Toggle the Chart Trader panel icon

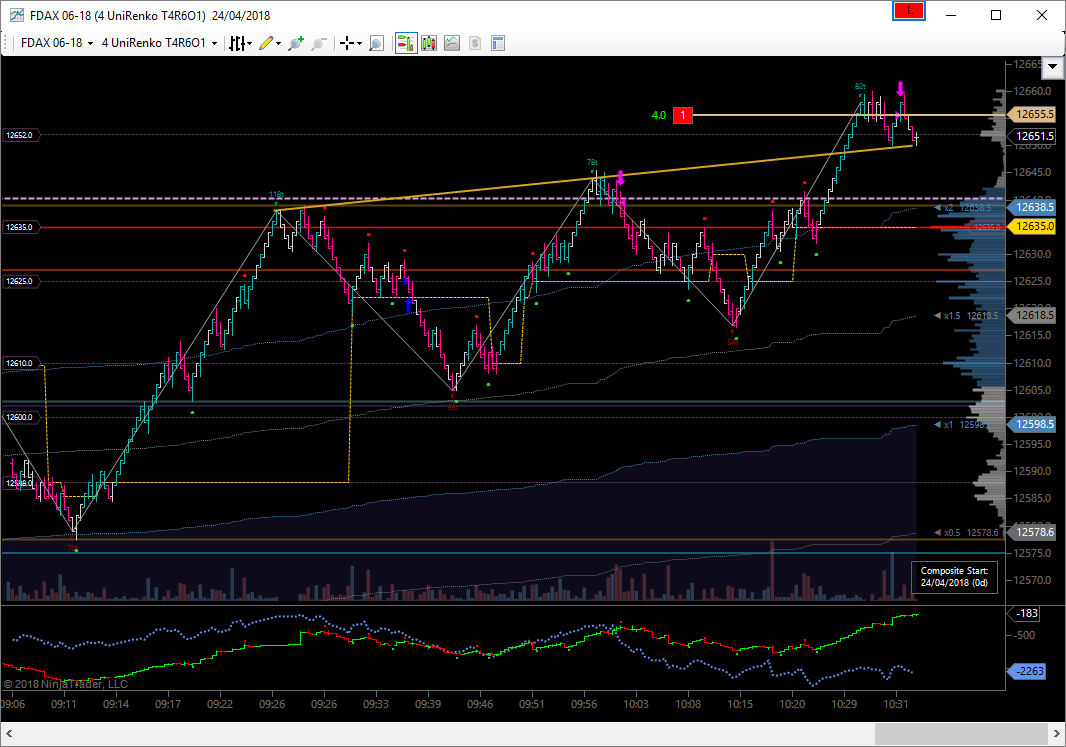[x=406, y=43]
